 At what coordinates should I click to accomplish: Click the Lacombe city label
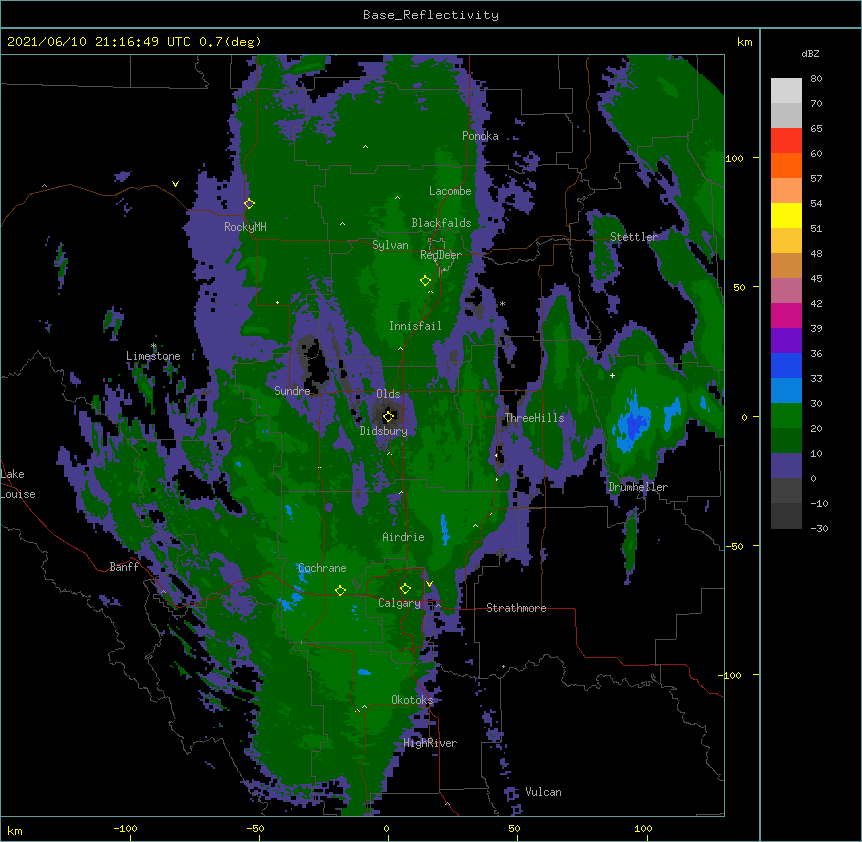click(450, 191)
